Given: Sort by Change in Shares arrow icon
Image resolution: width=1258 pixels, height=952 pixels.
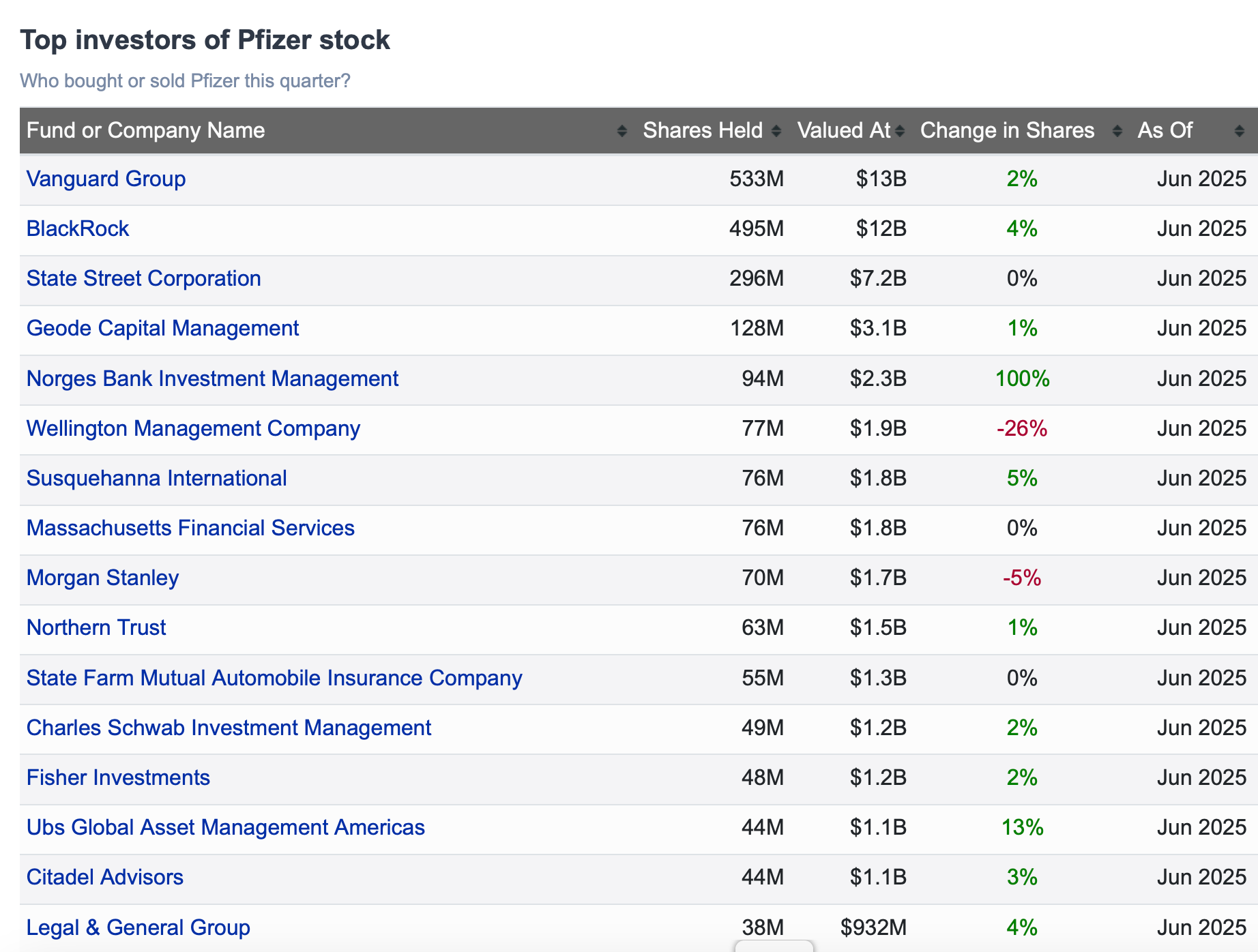Looking at the screenshot, I should click(1117, 131).
